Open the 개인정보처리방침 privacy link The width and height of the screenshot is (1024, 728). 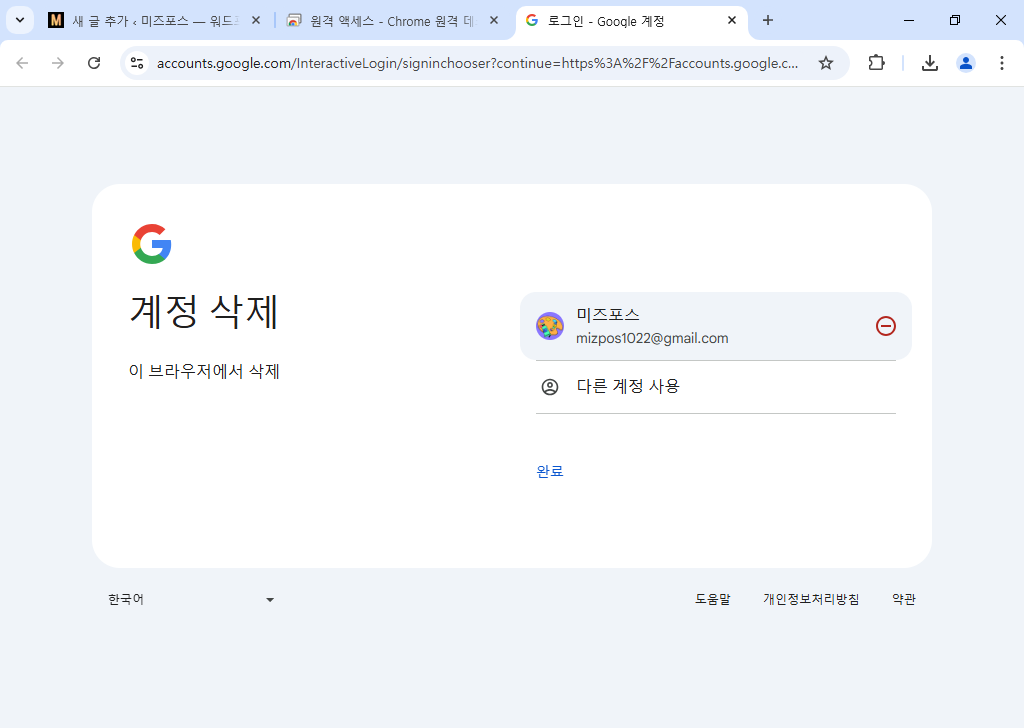click(x=811, y=599)
